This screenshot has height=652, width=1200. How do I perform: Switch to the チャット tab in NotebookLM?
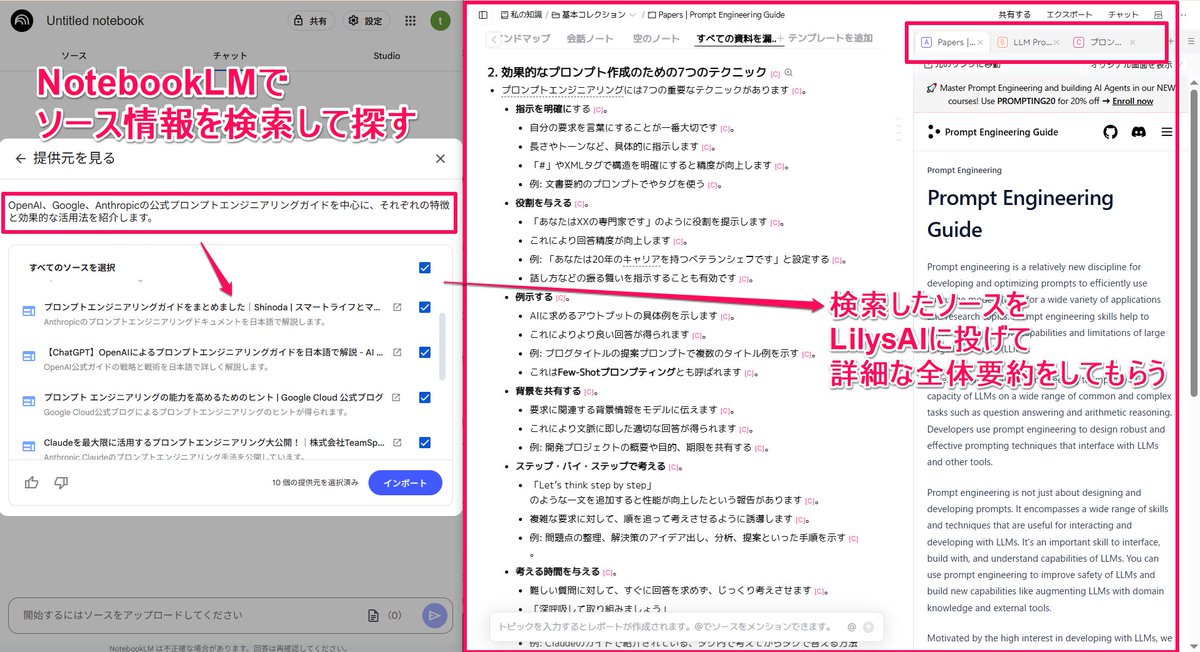230,56
